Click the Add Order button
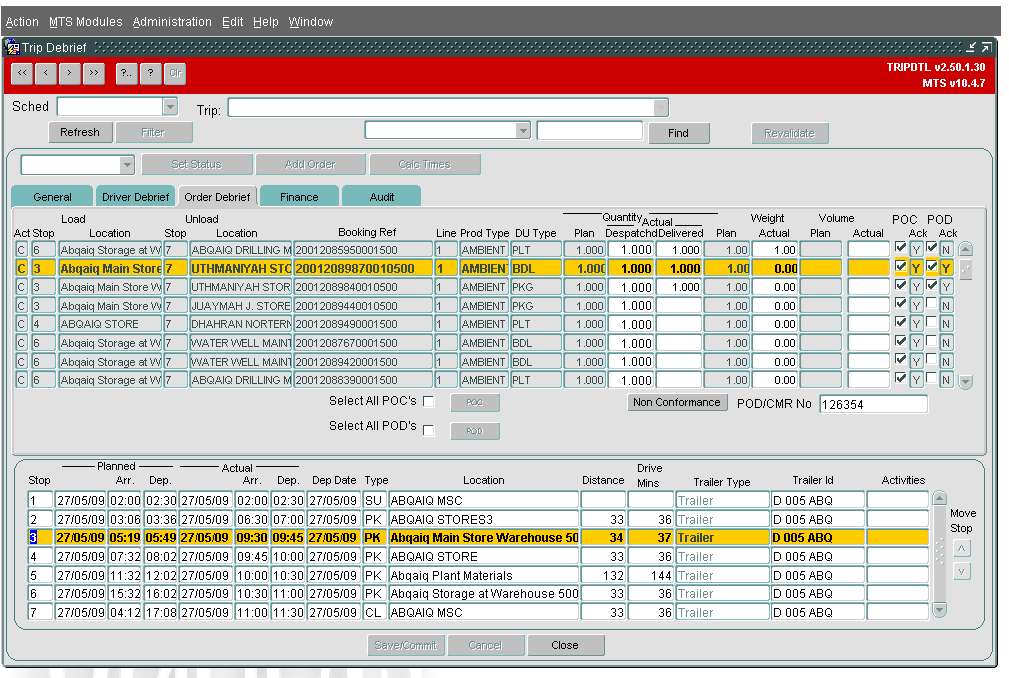This screenshot has width=1009, height=678. click(x=310, y=165)
